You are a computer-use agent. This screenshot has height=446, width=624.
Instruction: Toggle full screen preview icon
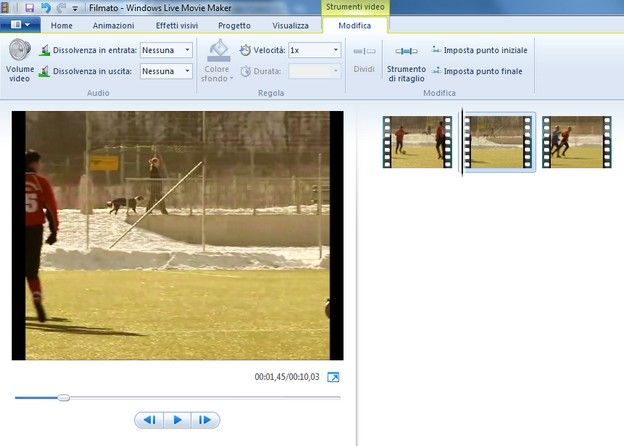333,377
